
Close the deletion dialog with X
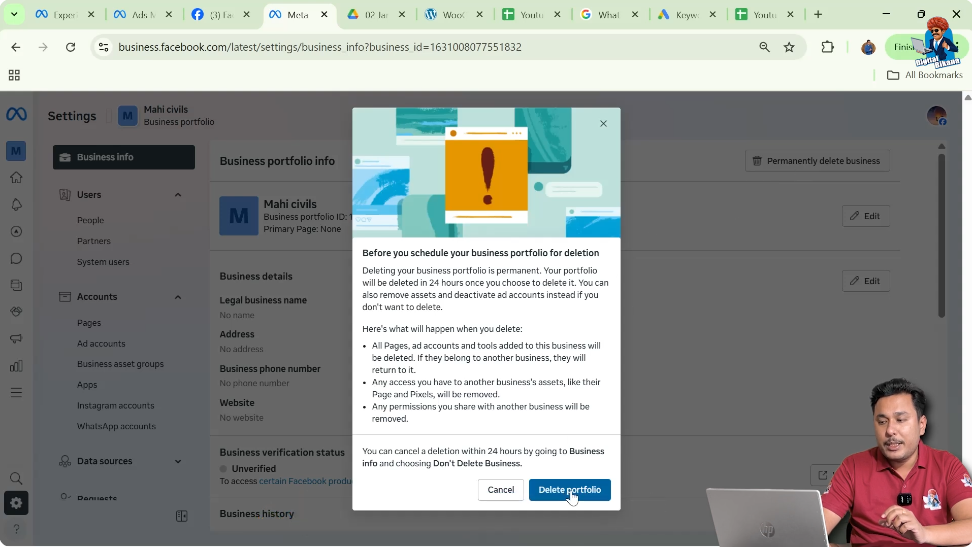[603, 123]
